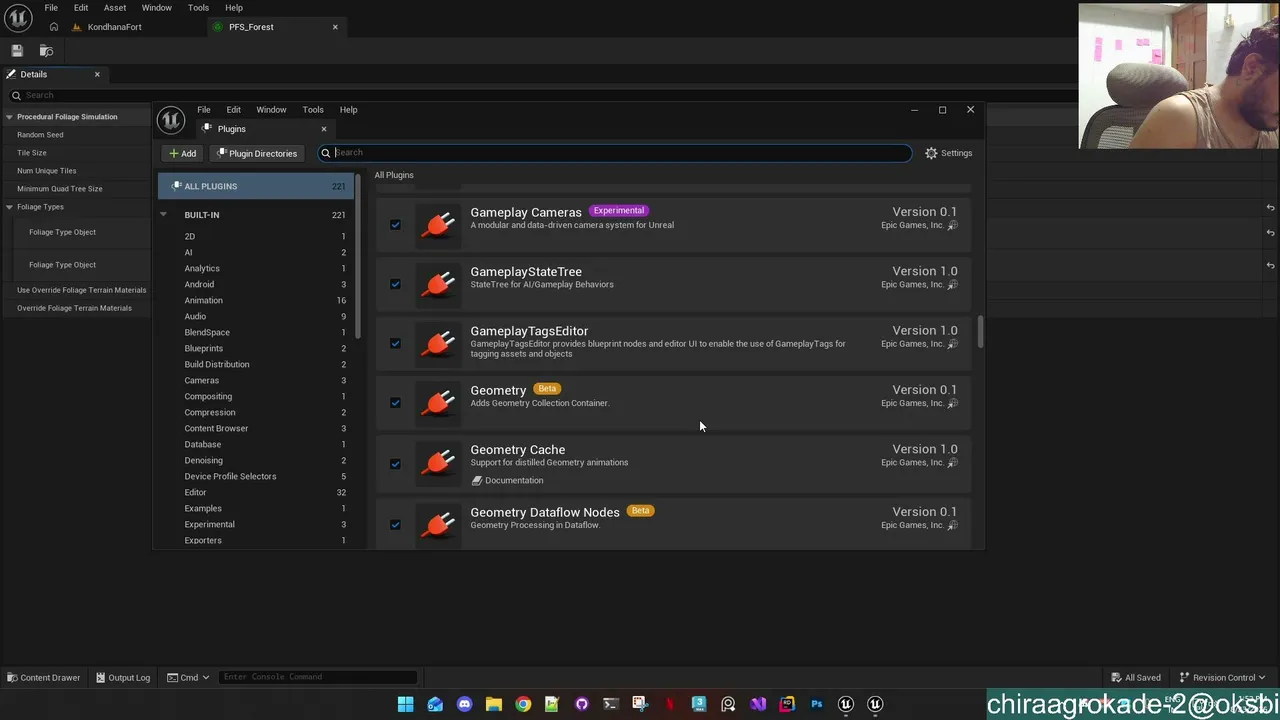Screen dimensions: 1280x720
Task: Select the Editor plugin category
Action: click(256, 492)
